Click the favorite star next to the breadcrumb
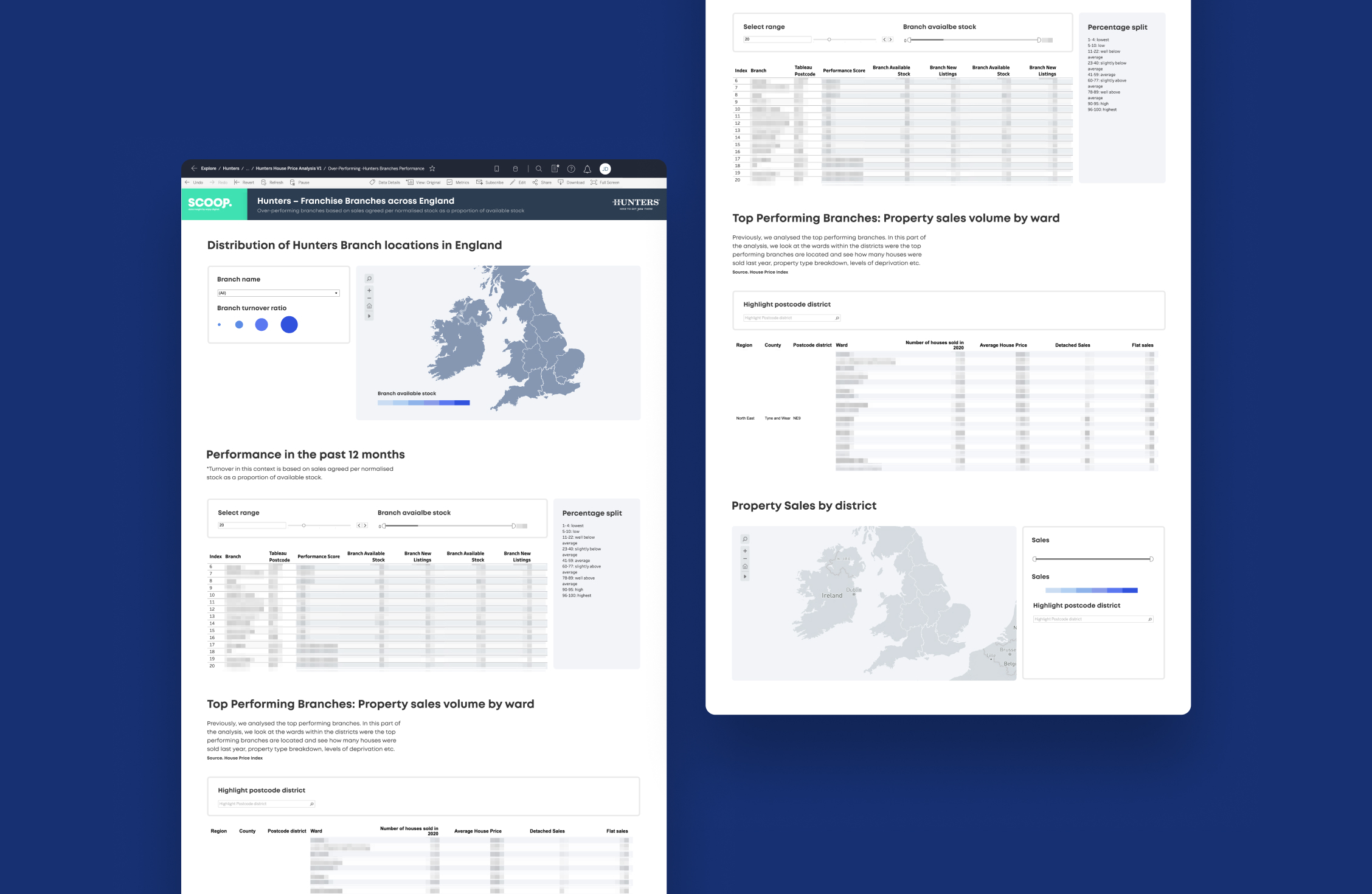Screen dimensions: 1372x894 [432, 168]
